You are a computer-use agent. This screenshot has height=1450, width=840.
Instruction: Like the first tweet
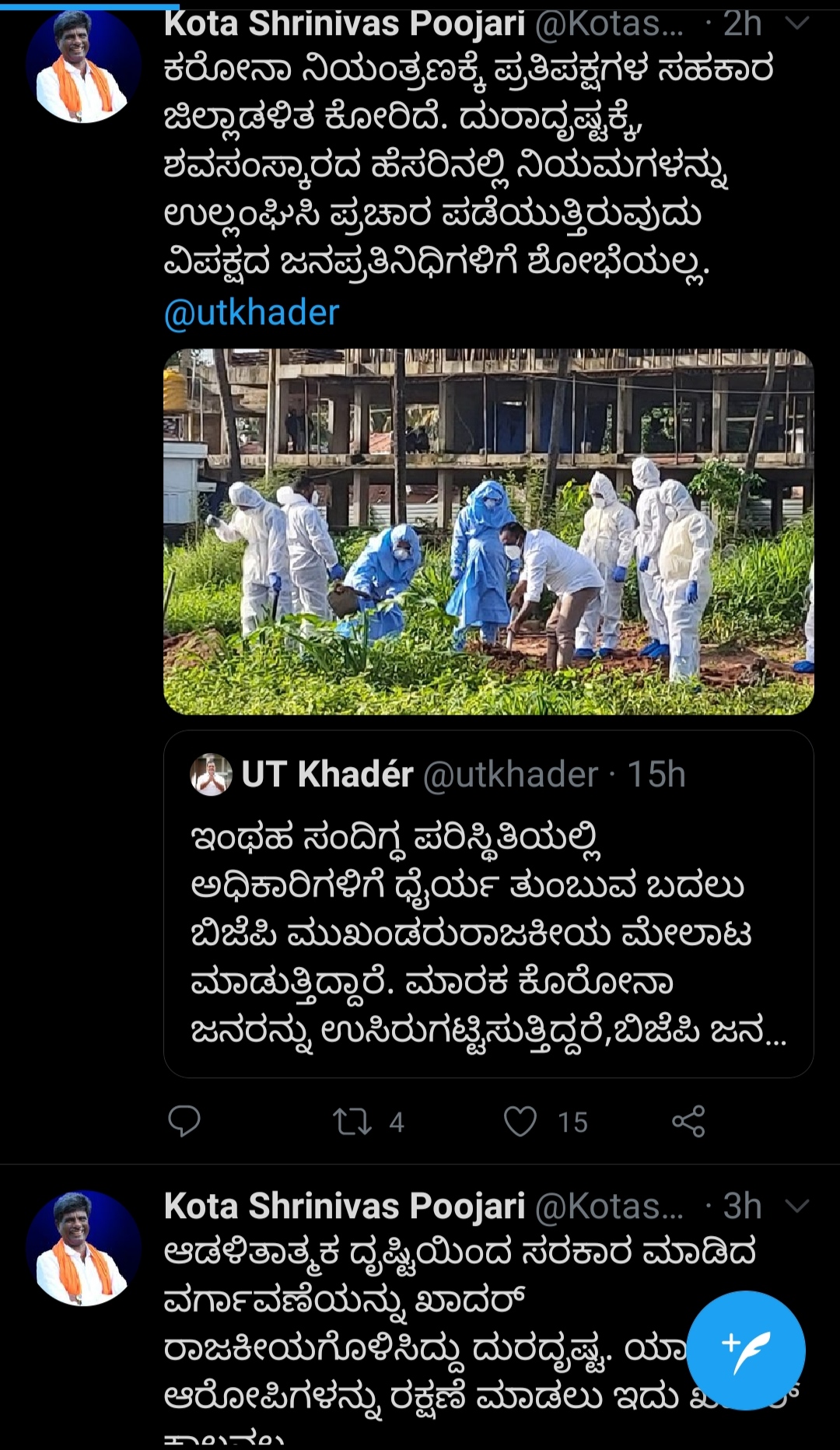click(x=520, y=1121)
